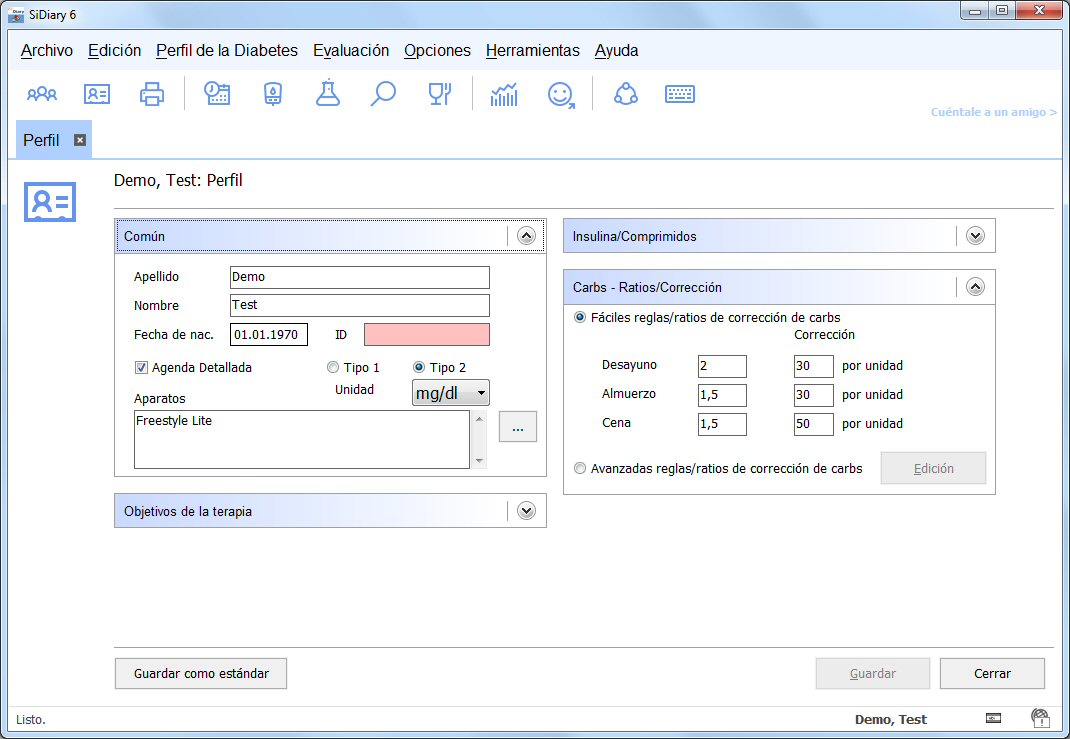
Task: Open the statistics chart toolbar icon
Action: point(504,94)
